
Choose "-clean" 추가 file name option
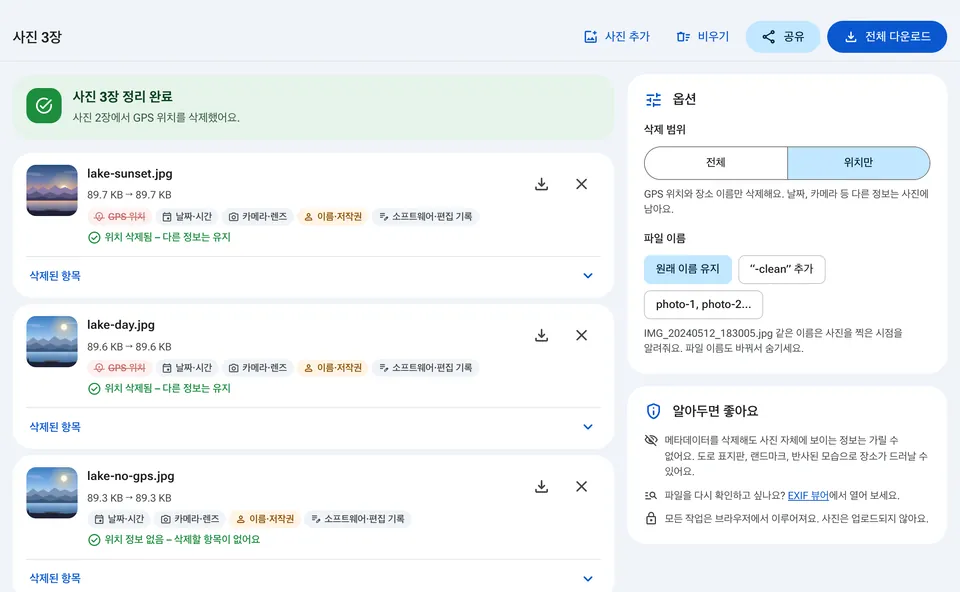point(782,269)
